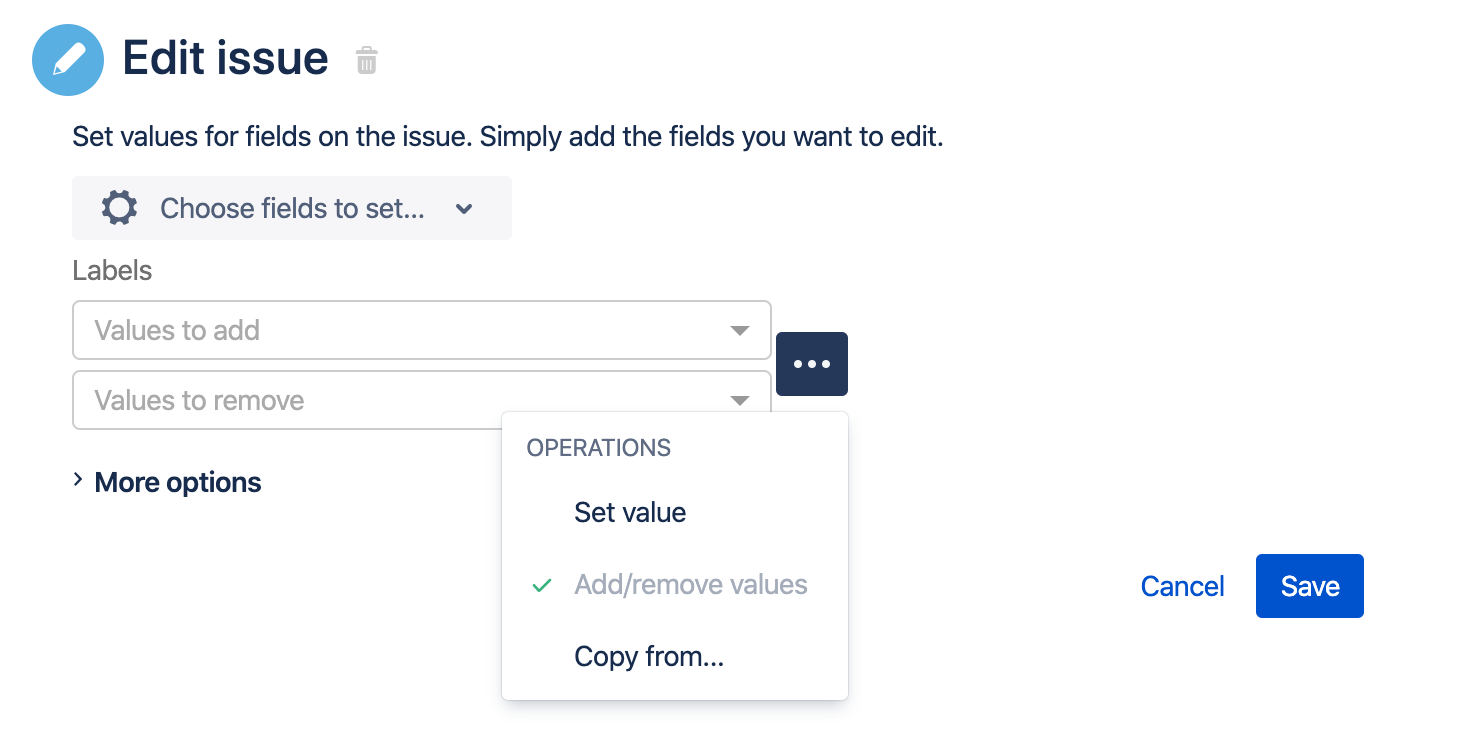Save the Edit issue configuration
The image size is (1472, 744).
pyautogui.click(x=1309, y=586)
